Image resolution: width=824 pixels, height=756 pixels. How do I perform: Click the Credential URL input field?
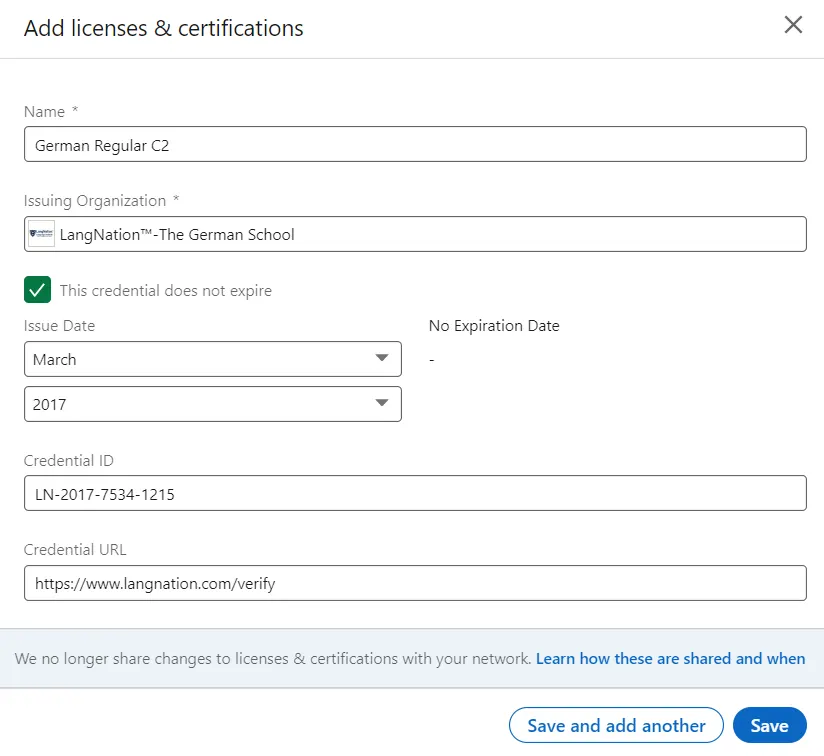click(415, 583)
